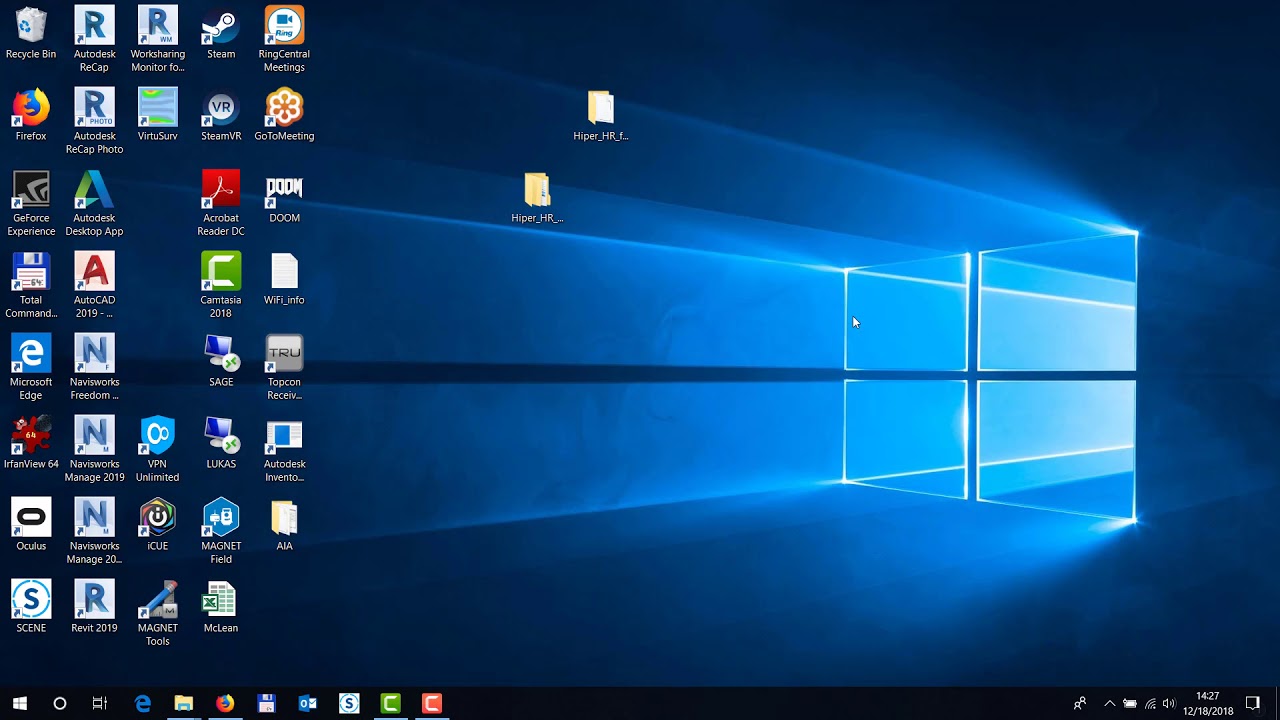The height and width of the screenshot is (720, 1280).
Task: Select the McLean Excel file
Action: point(221,607)
